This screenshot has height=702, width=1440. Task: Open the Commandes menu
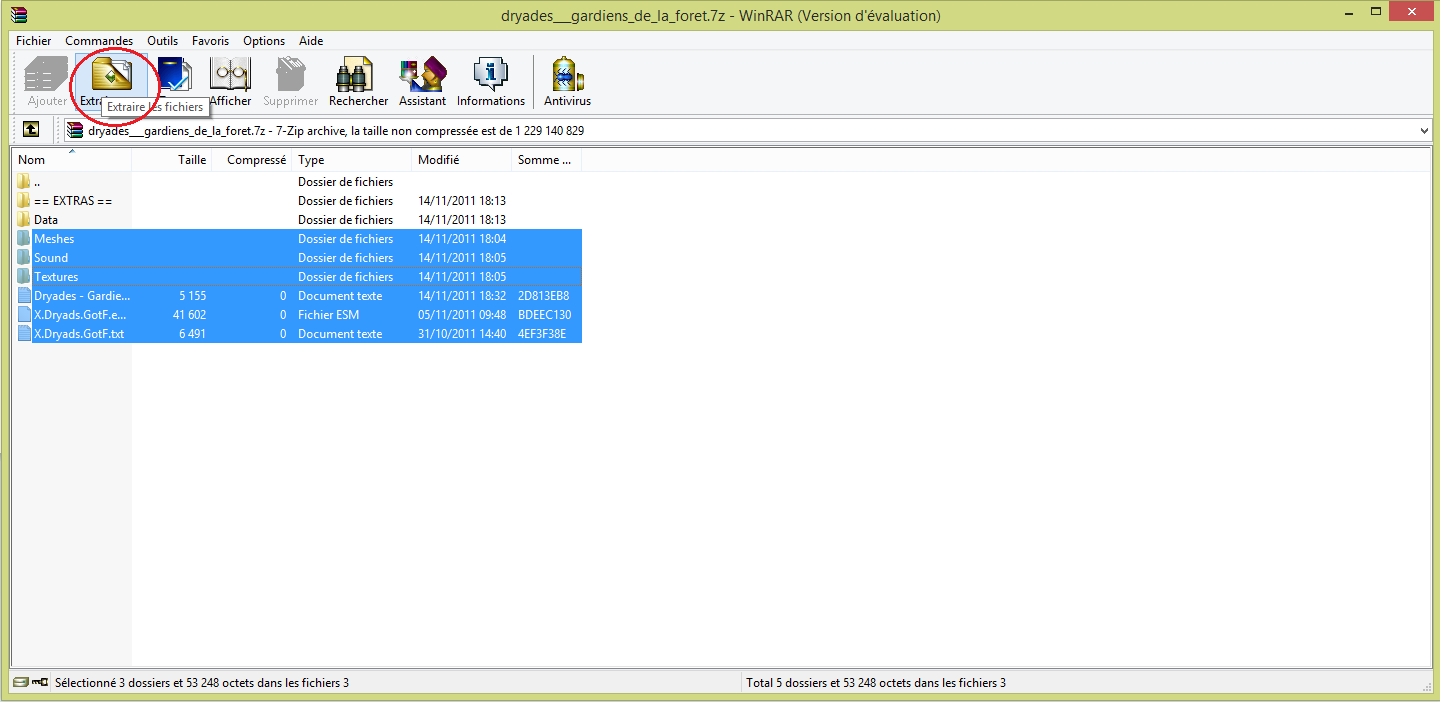(99, 41)
